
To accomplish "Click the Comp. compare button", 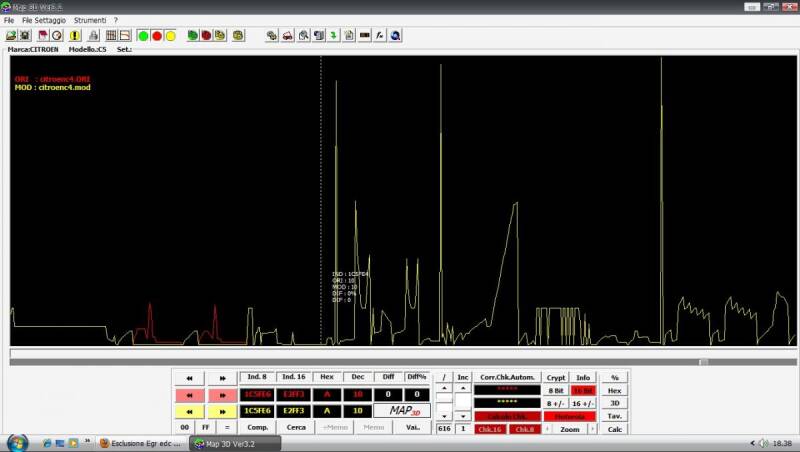I will click(x=258, y=428).
